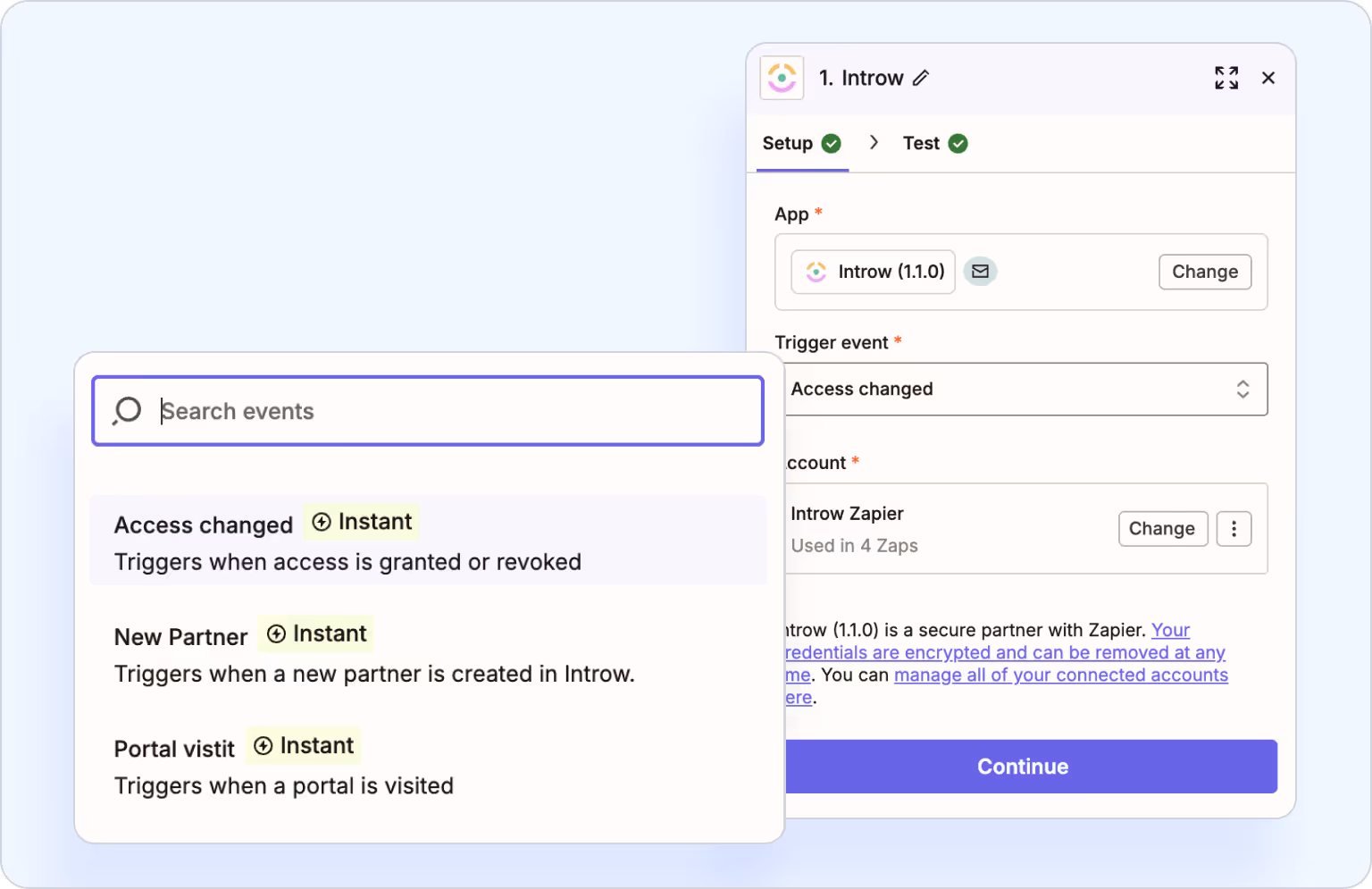Rename step via pencil edit icon
1372x889 pixels.
point(921,78)
